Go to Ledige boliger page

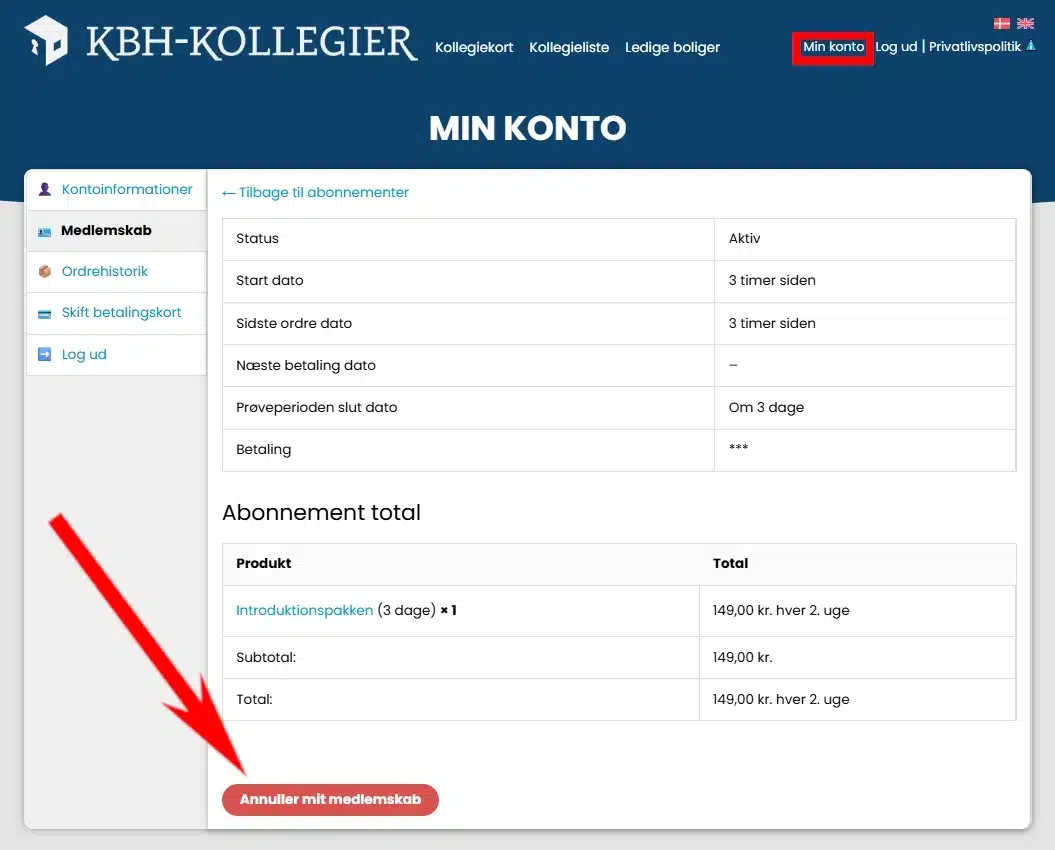pos(672,47)
